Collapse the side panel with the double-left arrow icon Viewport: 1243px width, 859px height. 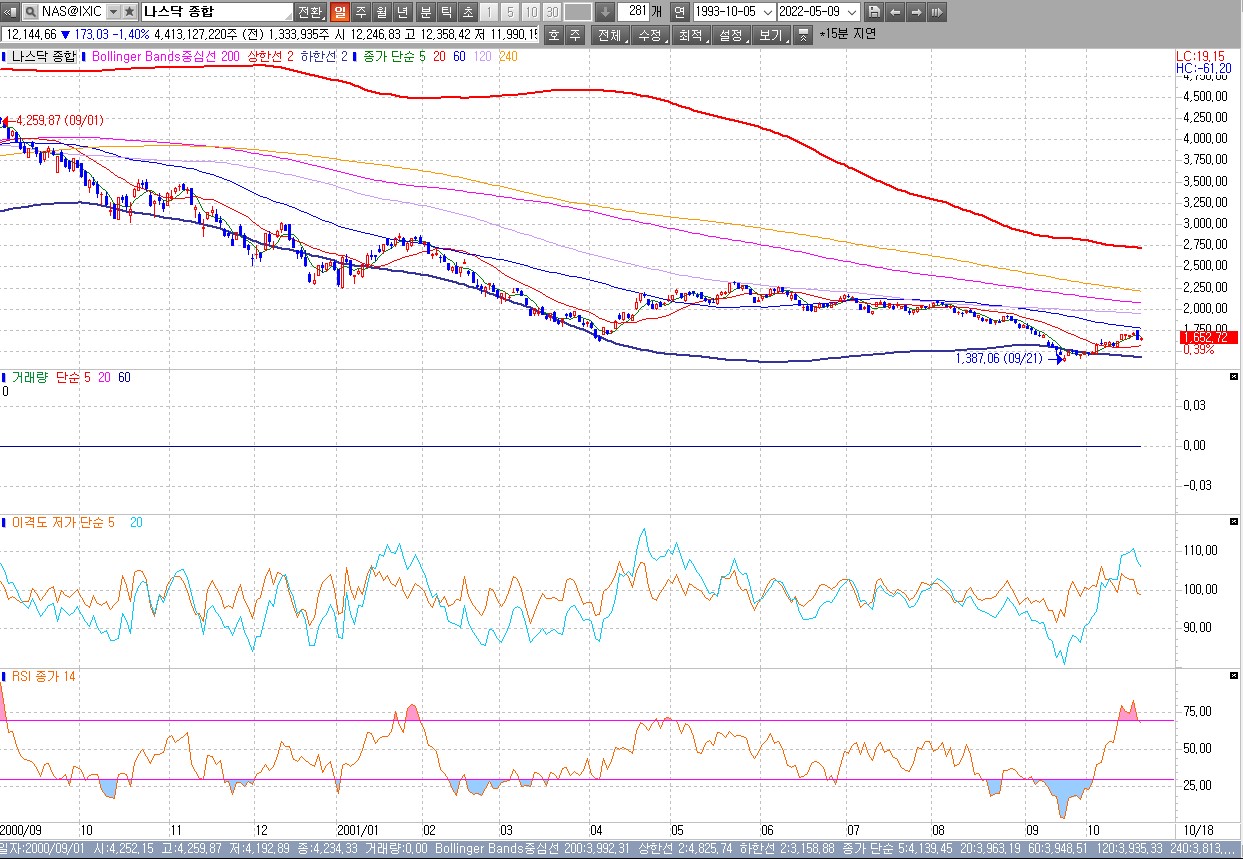click(11, 12)
